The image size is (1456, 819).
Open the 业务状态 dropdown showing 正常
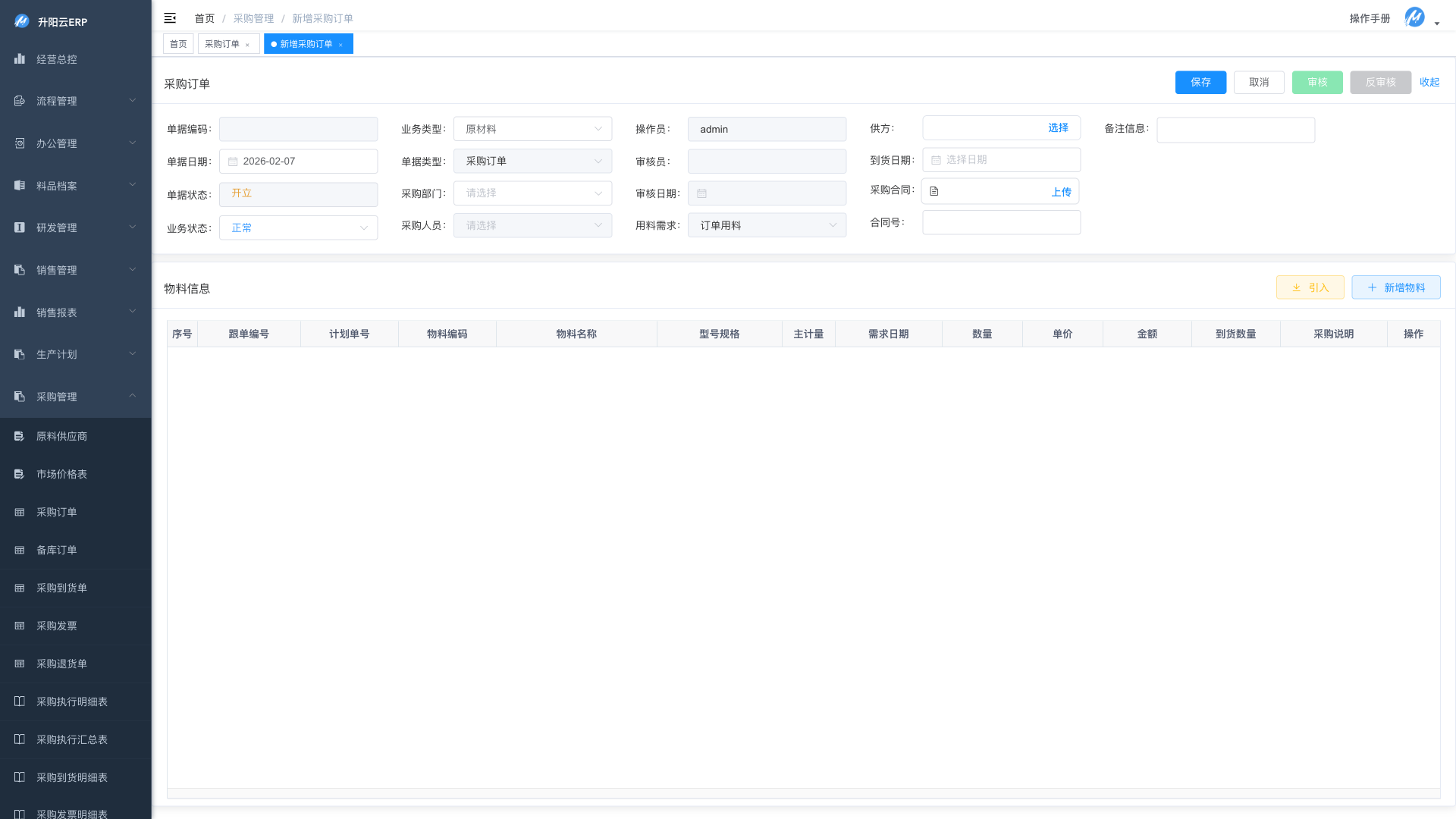coord(298,227)
